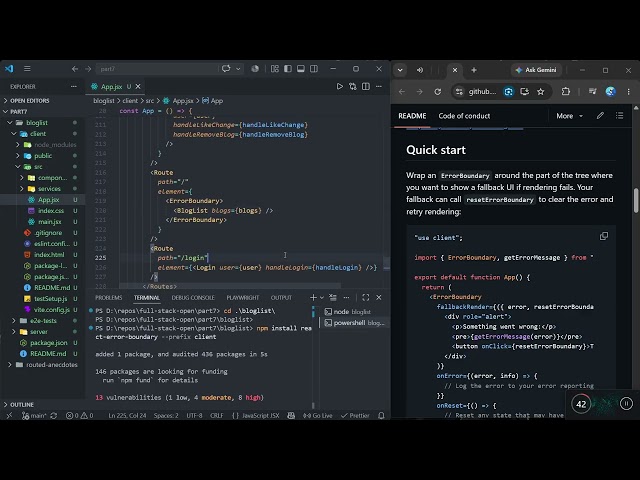Viewport: 640px width, 480px height.
Task: Maximize the terminal panel
Action: tap(366, 298)
